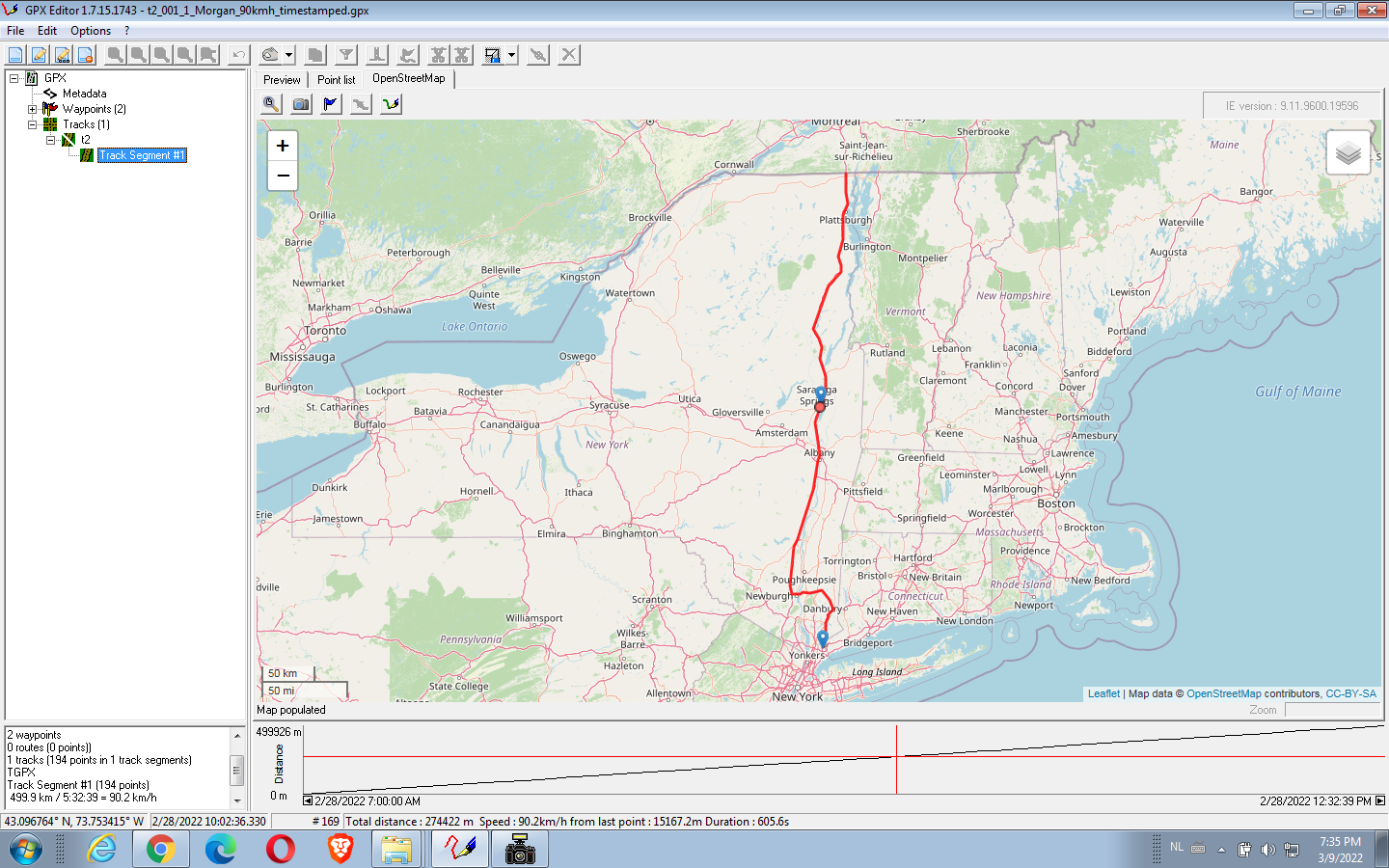Viewport: 1389px width, 868px height.
Task: Click the delete X toolbar icon
Action: pos(569,55)
